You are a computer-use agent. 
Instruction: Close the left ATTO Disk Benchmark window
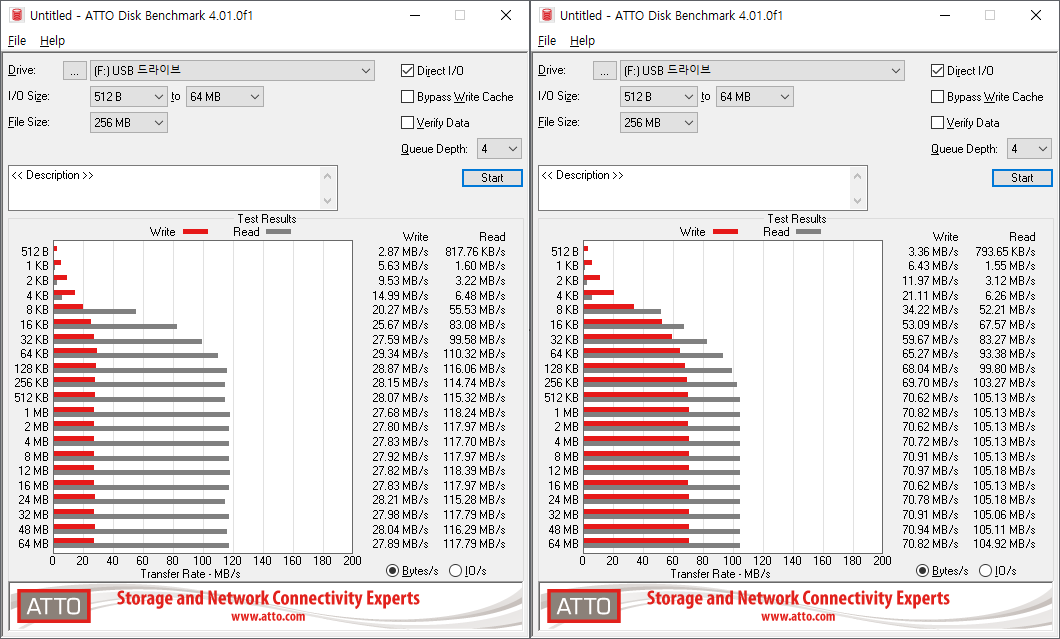click(x=506, y=15)
